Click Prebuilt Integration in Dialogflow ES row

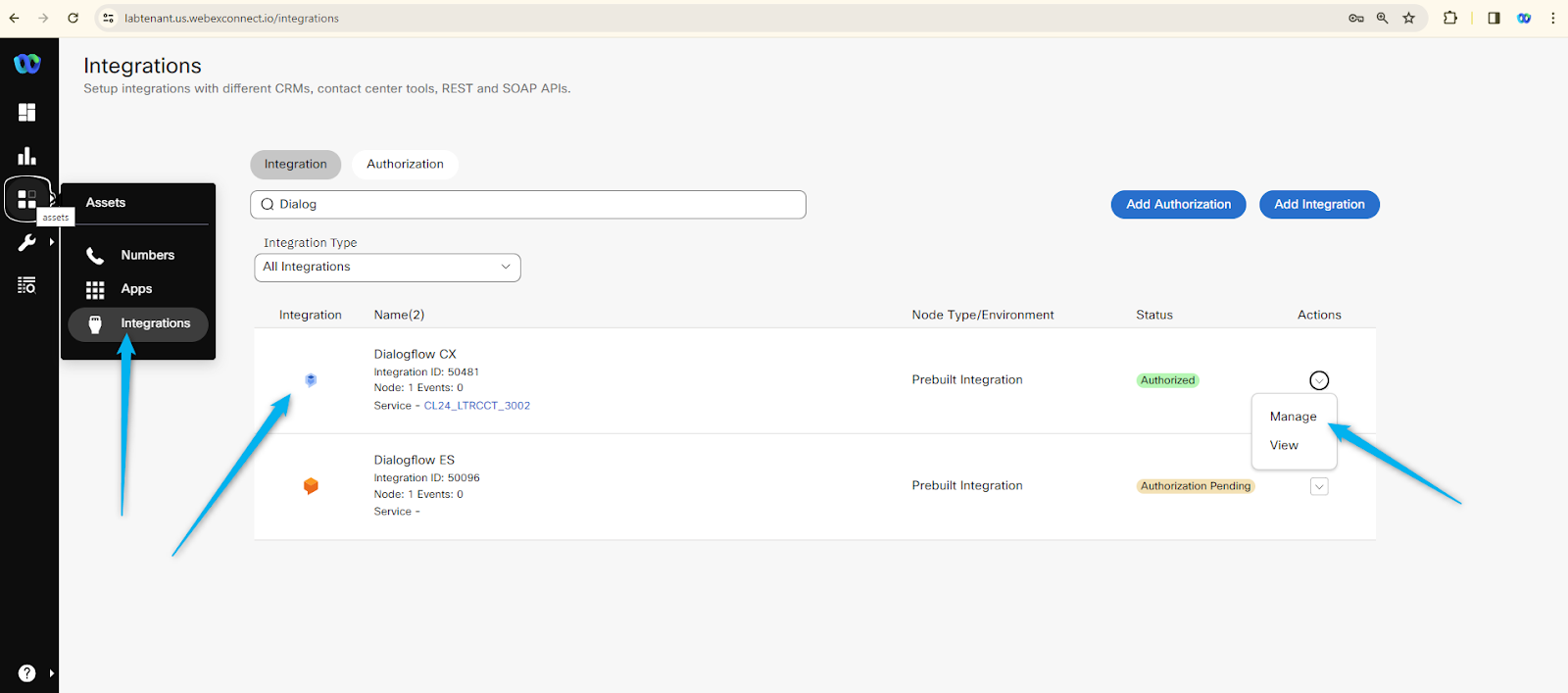tap(967, 486)
